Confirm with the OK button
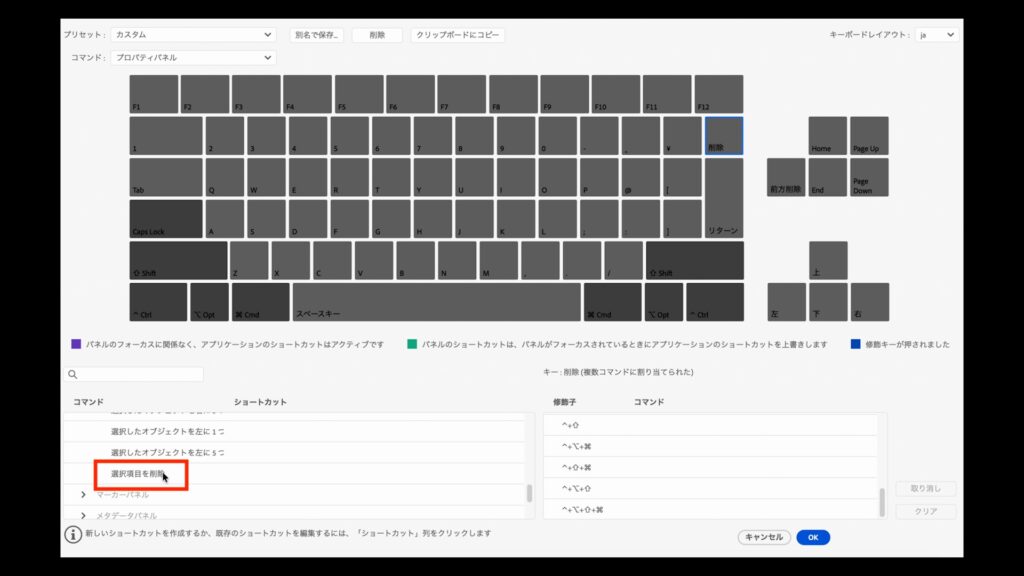This screenshot has height=576, width=1024. point(812,537)
